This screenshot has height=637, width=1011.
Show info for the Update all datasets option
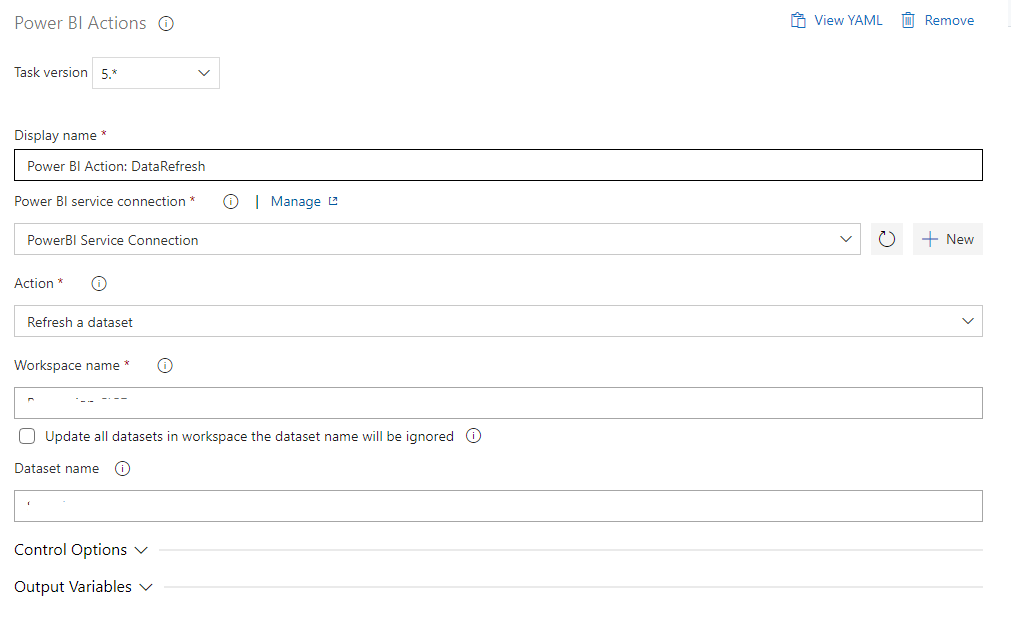pos(473,436)
